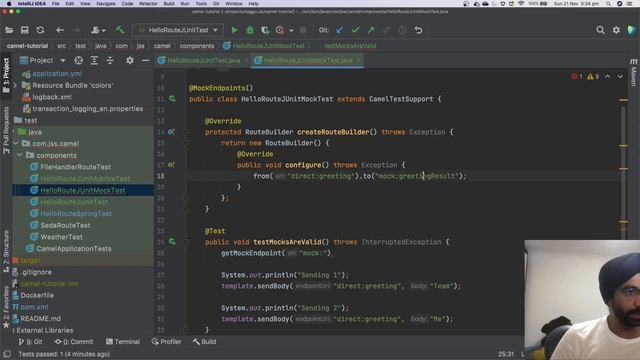Open the 0: Commit tool window
The height and width of the screenshot is (360, 640).
74,342
